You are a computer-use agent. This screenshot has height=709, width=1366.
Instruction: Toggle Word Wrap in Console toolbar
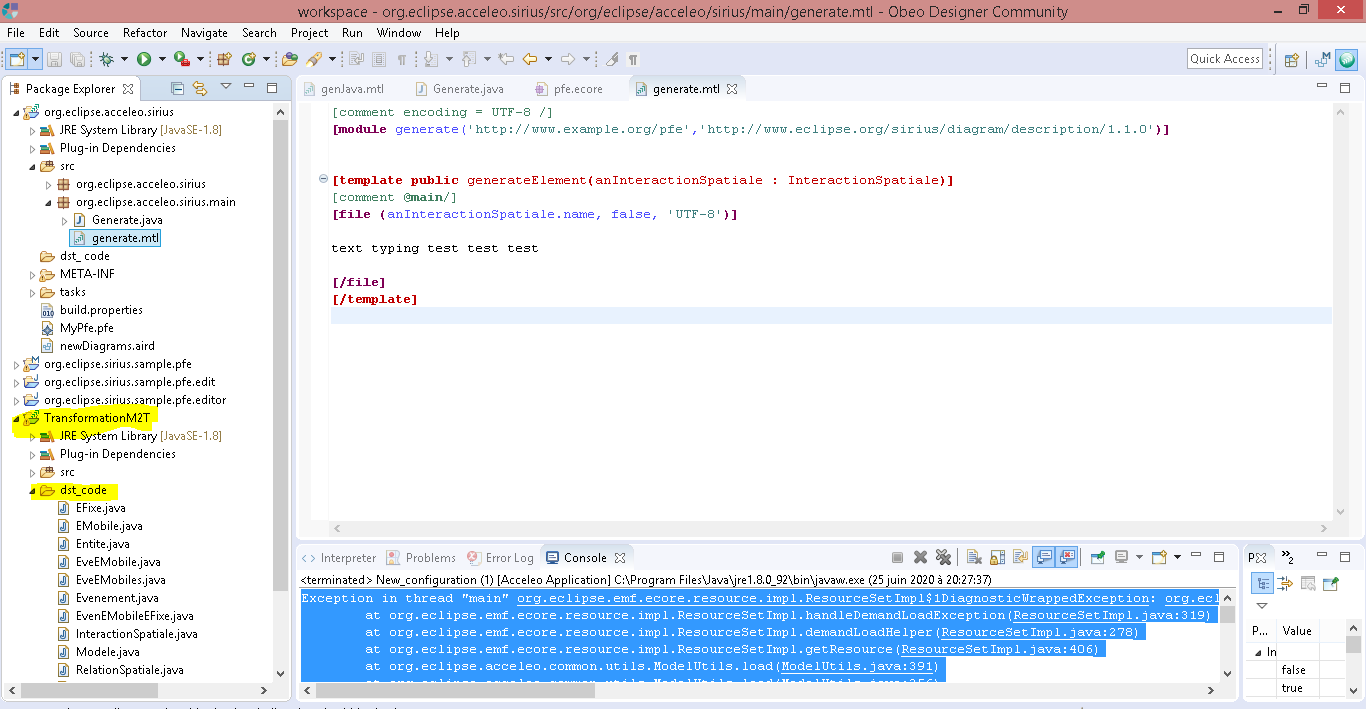[x=1020, y=557]
